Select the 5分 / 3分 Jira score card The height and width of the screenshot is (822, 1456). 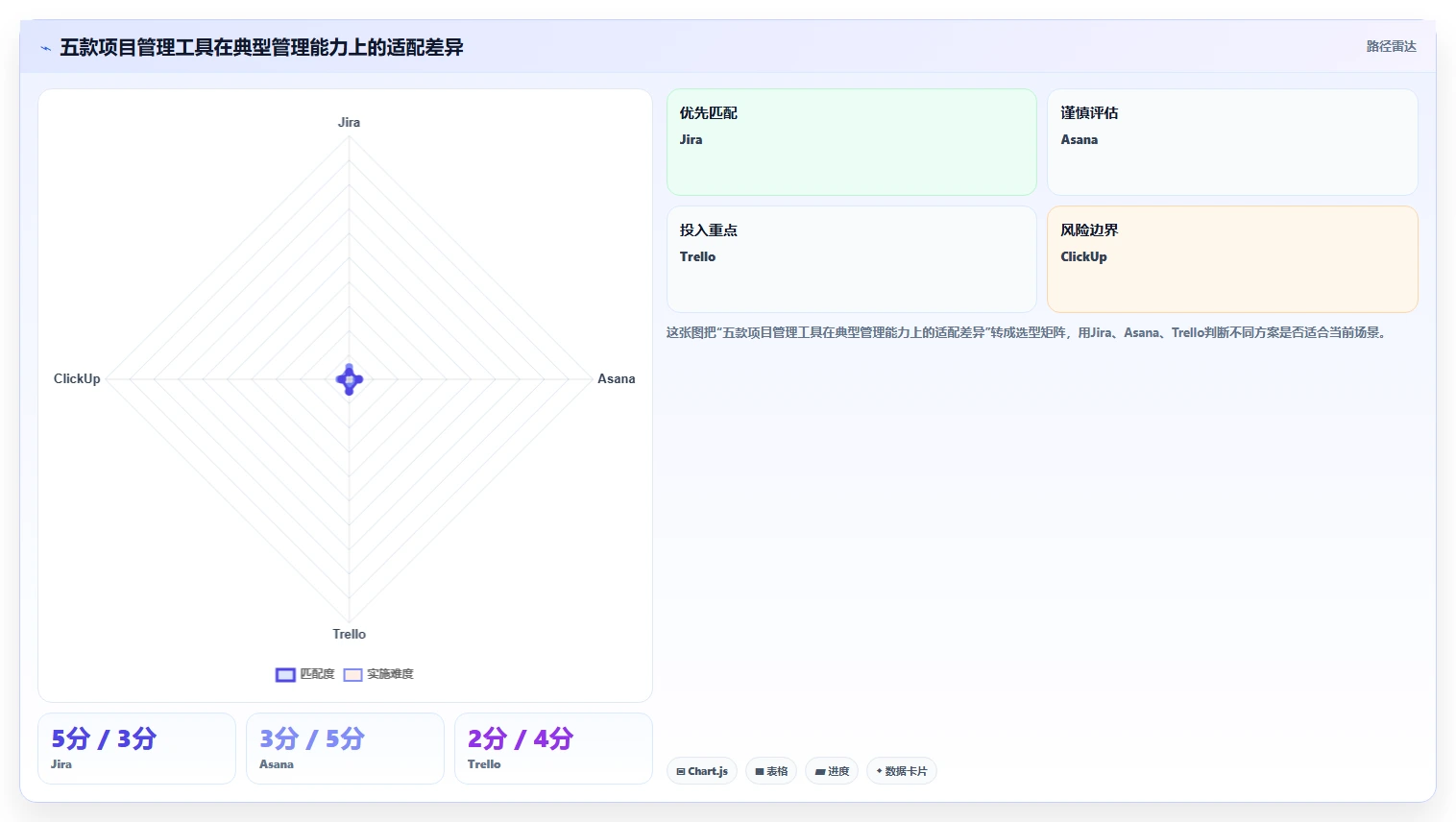(136, 748)
